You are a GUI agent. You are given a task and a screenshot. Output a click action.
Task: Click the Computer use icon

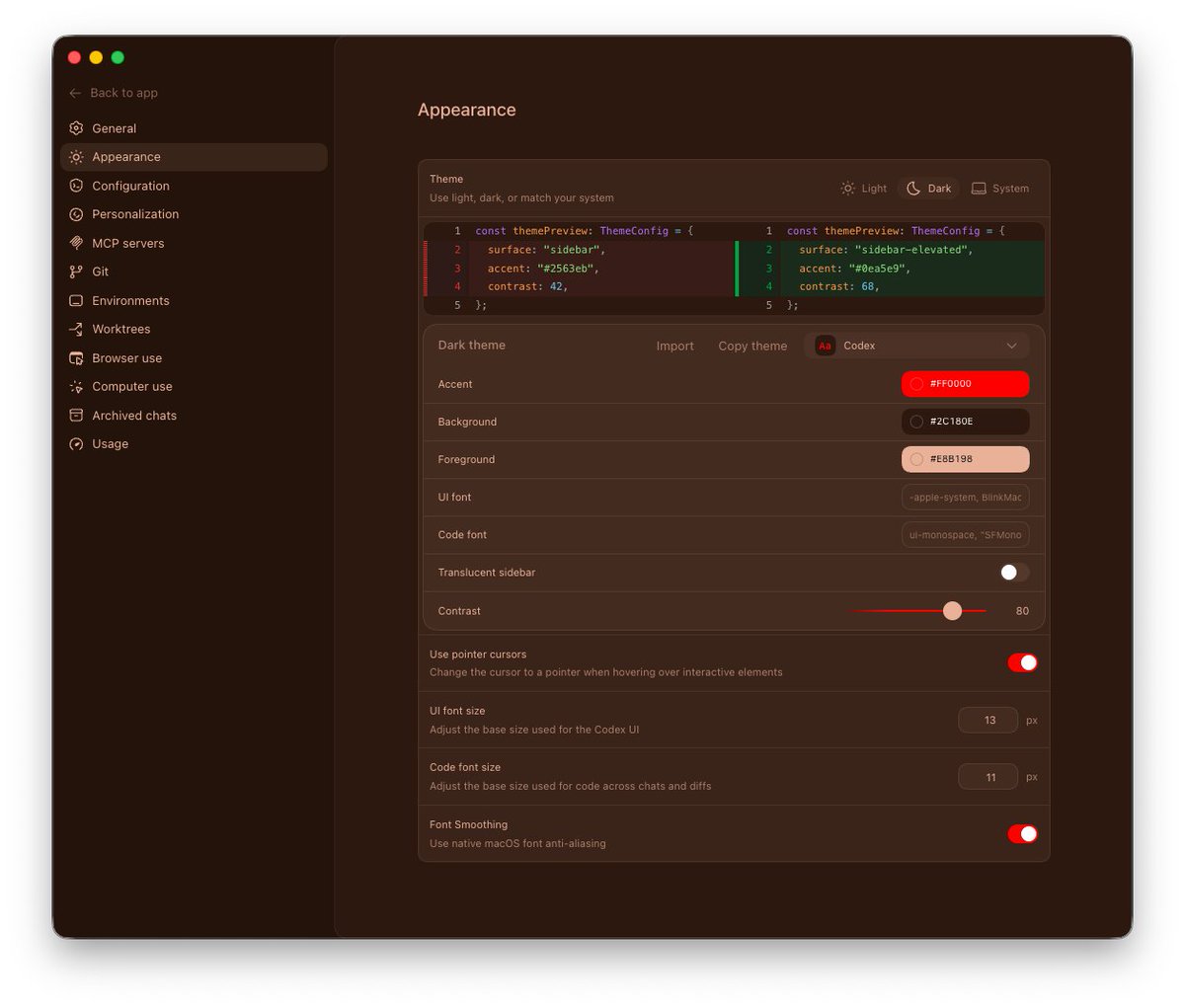click(76, 387)
